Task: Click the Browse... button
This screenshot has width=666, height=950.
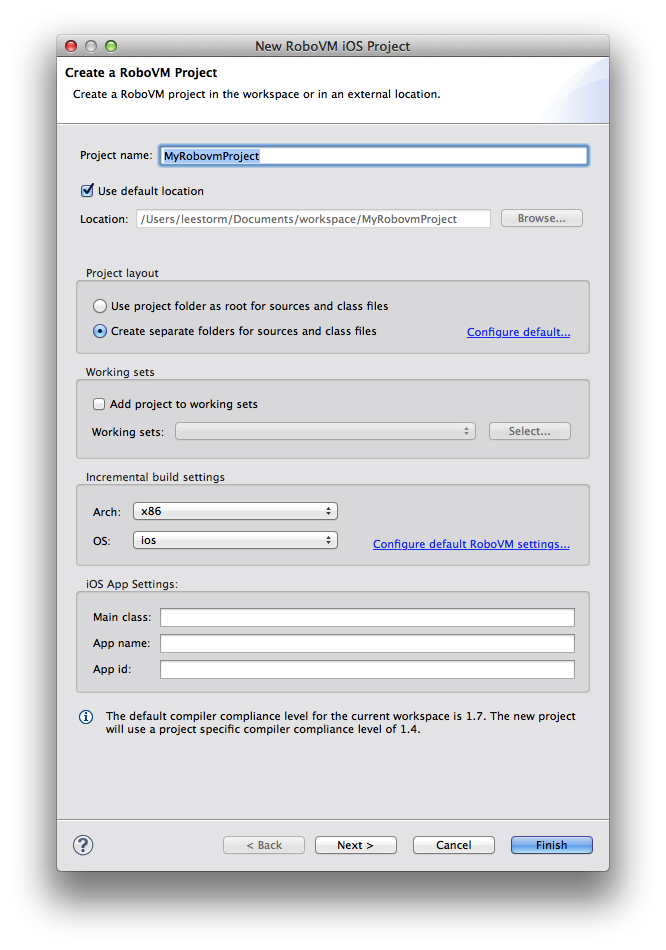Action: point(542,218)
